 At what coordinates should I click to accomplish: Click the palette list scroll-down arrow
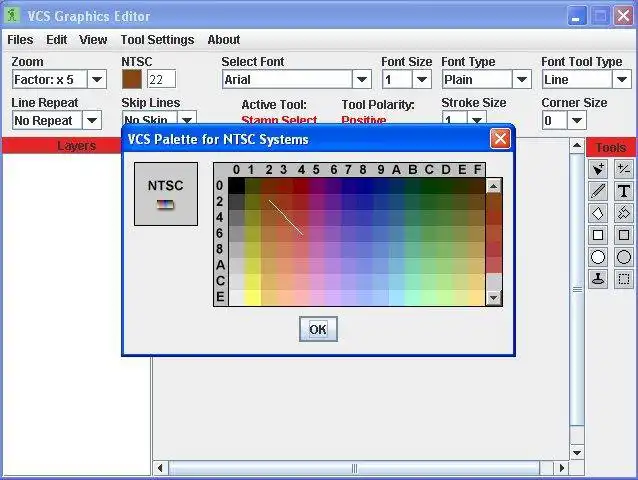click(494, 298)
